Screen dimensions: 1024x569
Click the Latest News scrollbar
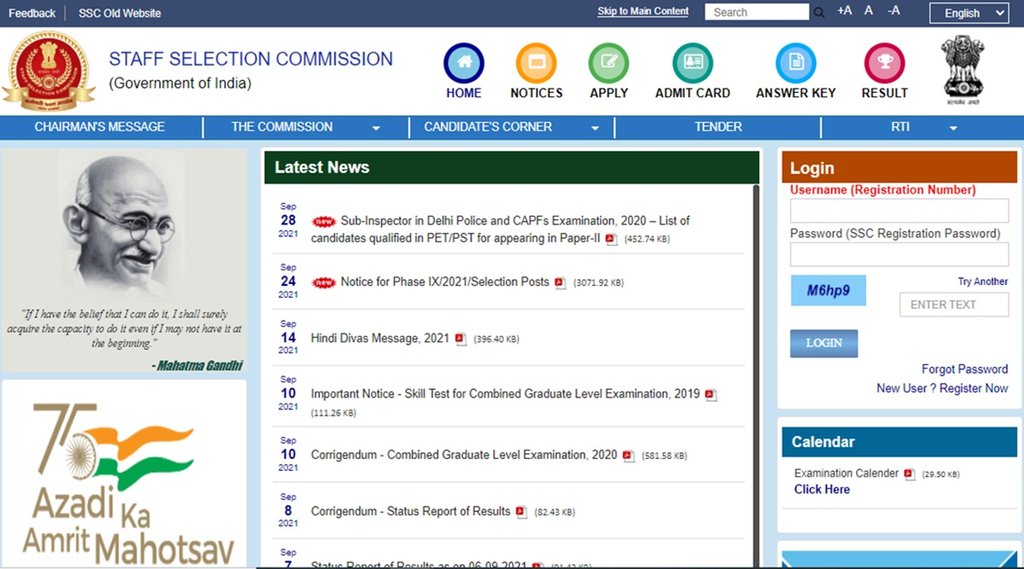(x=756, y=376)
